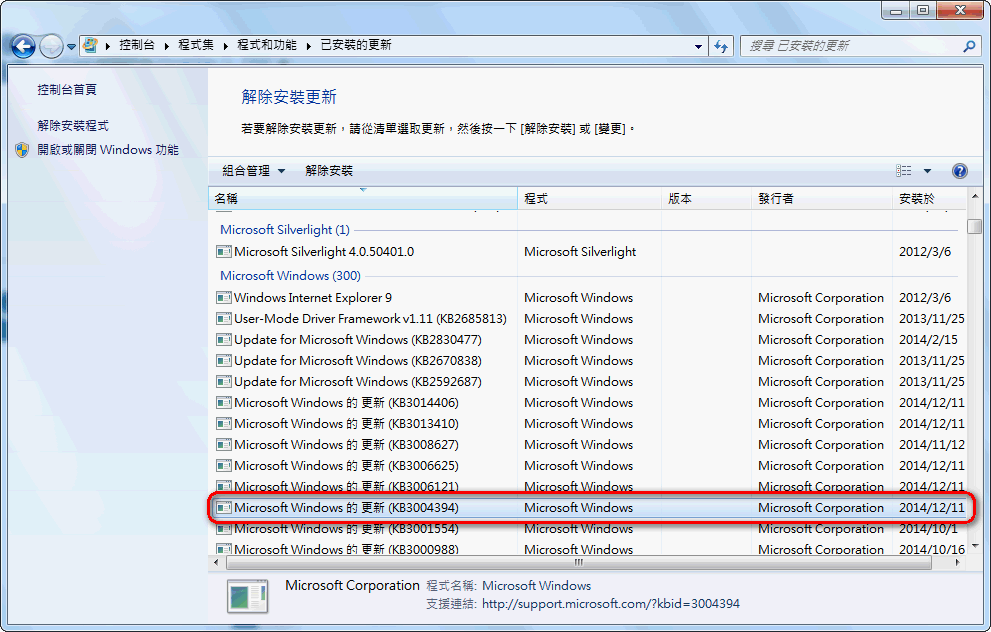Click the vertical scrollbar down arrow
This screenshot has height=632, width=991.
[x=975, y=545]
